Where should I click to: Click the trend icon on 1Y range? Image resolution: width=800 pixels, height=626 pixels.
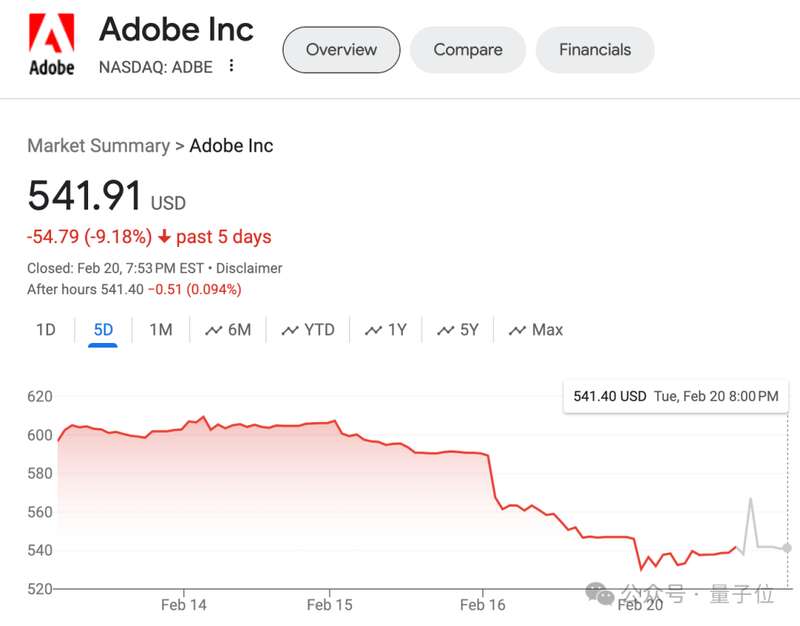(x=373, y=330)
